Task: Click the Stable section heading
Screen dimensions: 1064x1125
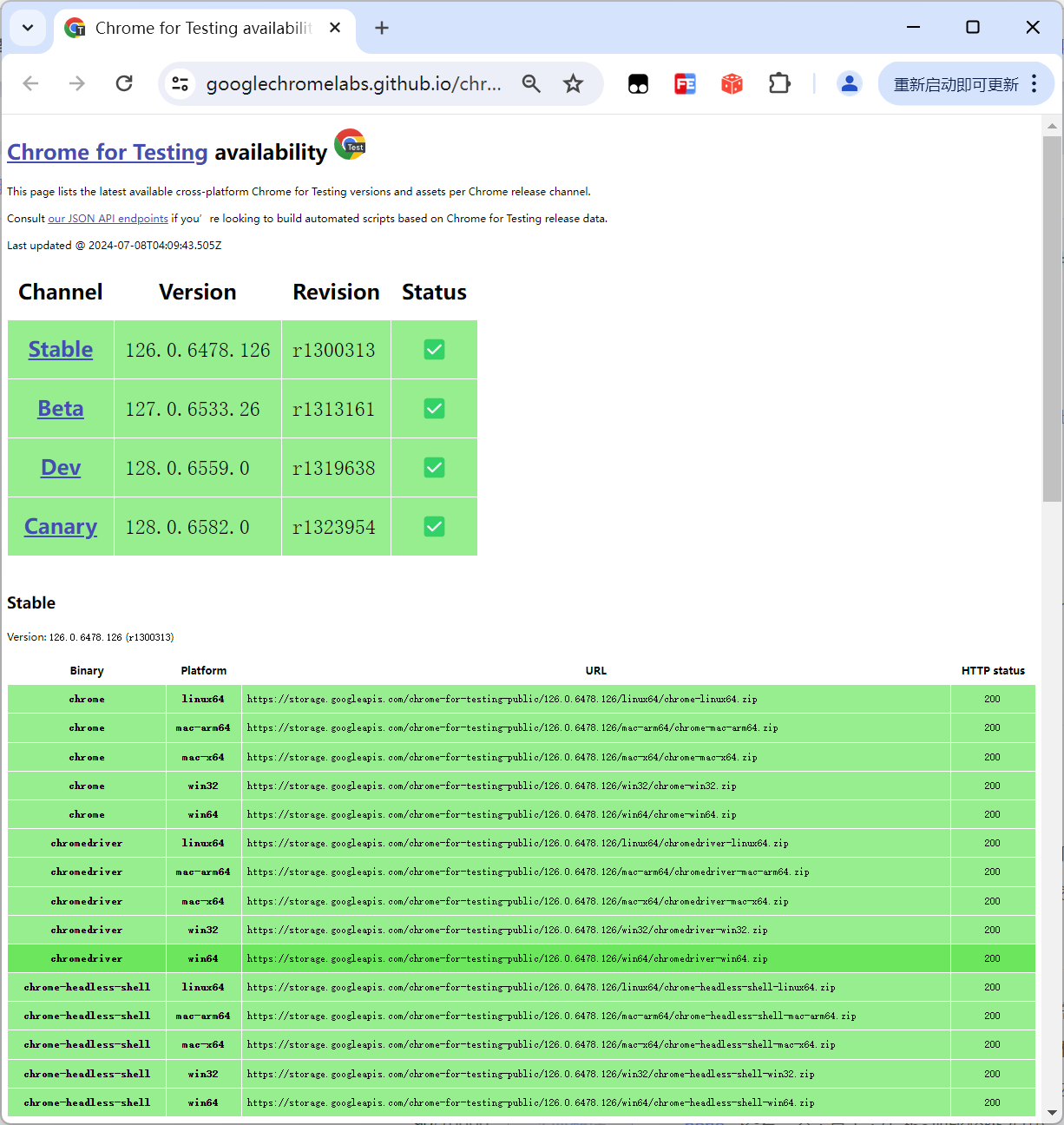Action: (x=31, y=602)
